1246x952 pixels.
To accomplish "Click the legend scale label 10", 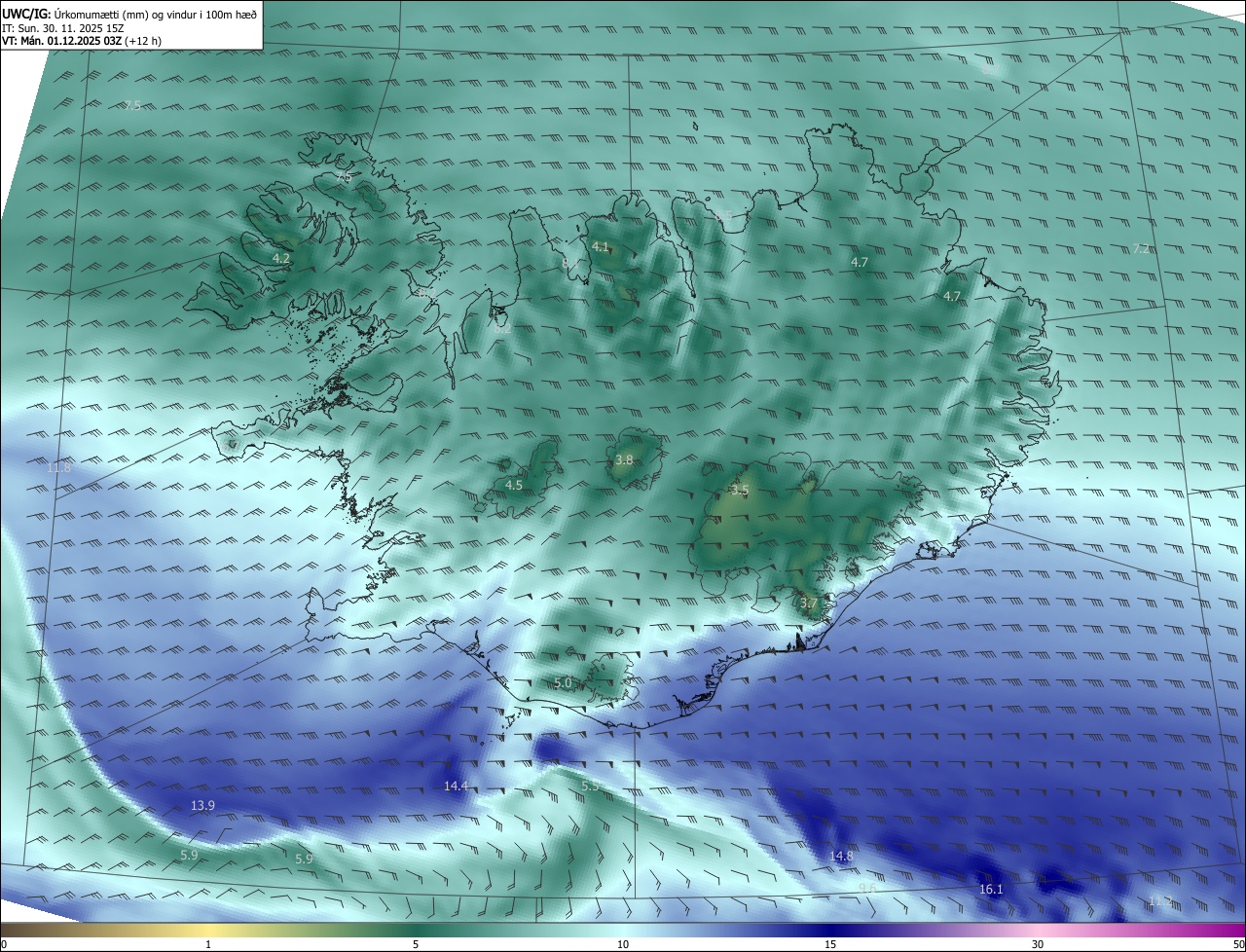I will [x=623, y=944].
